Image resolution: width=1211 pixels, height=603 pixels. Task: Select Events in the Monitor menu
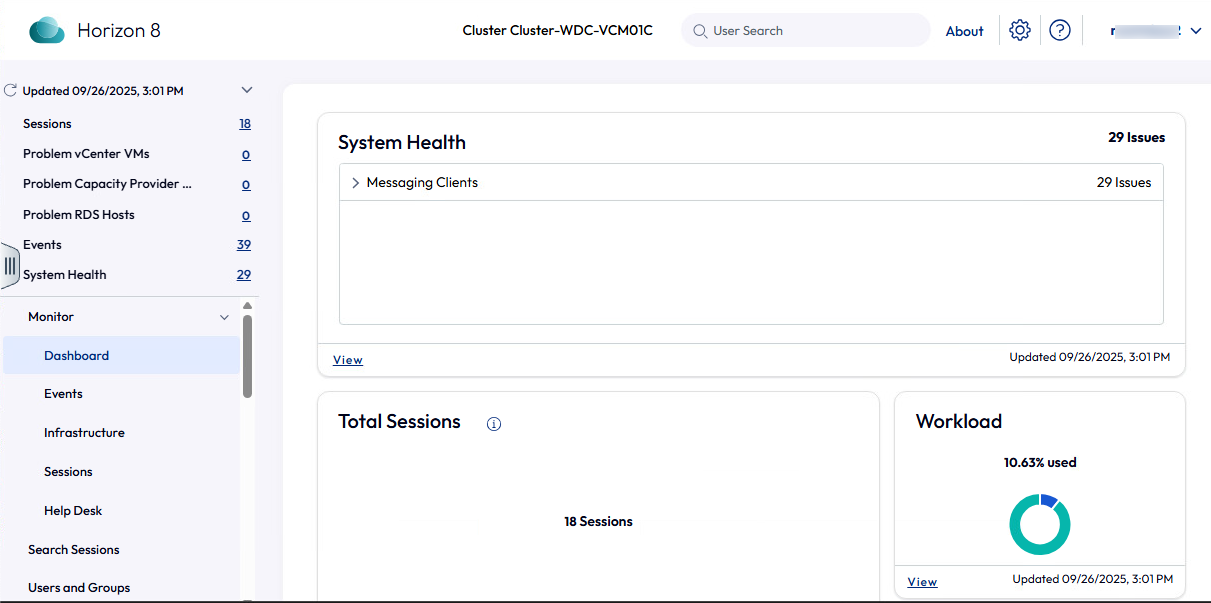[x=63, y=394]
